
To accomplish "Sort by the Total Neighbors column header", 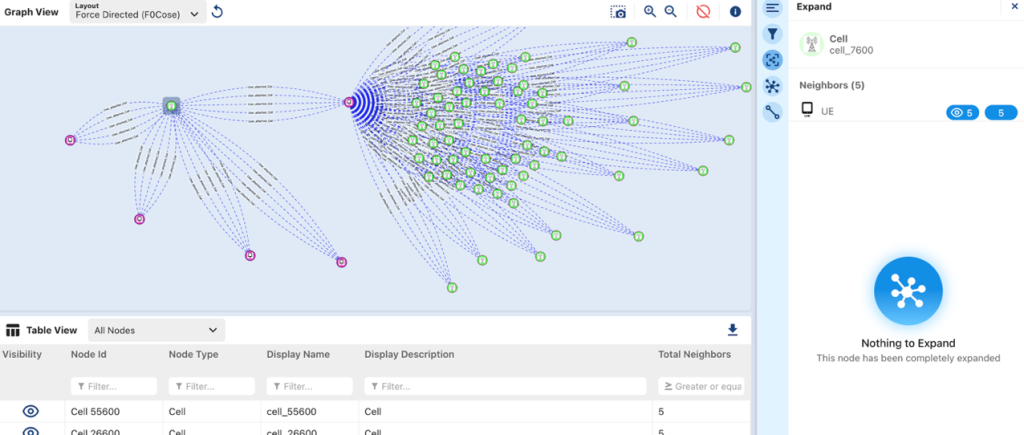I will tap(694, 355).
